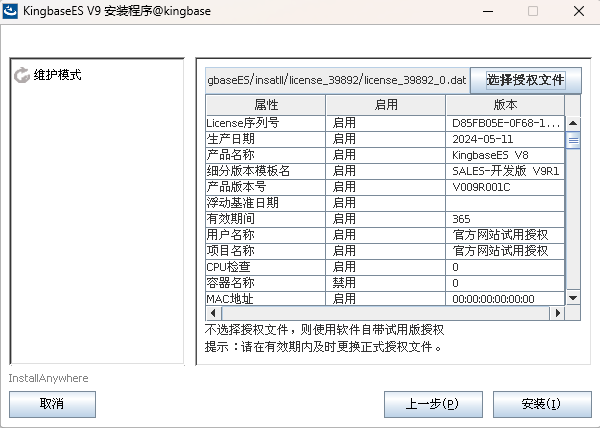
Task: Click the 启用 column header
Action: [386, 105]
